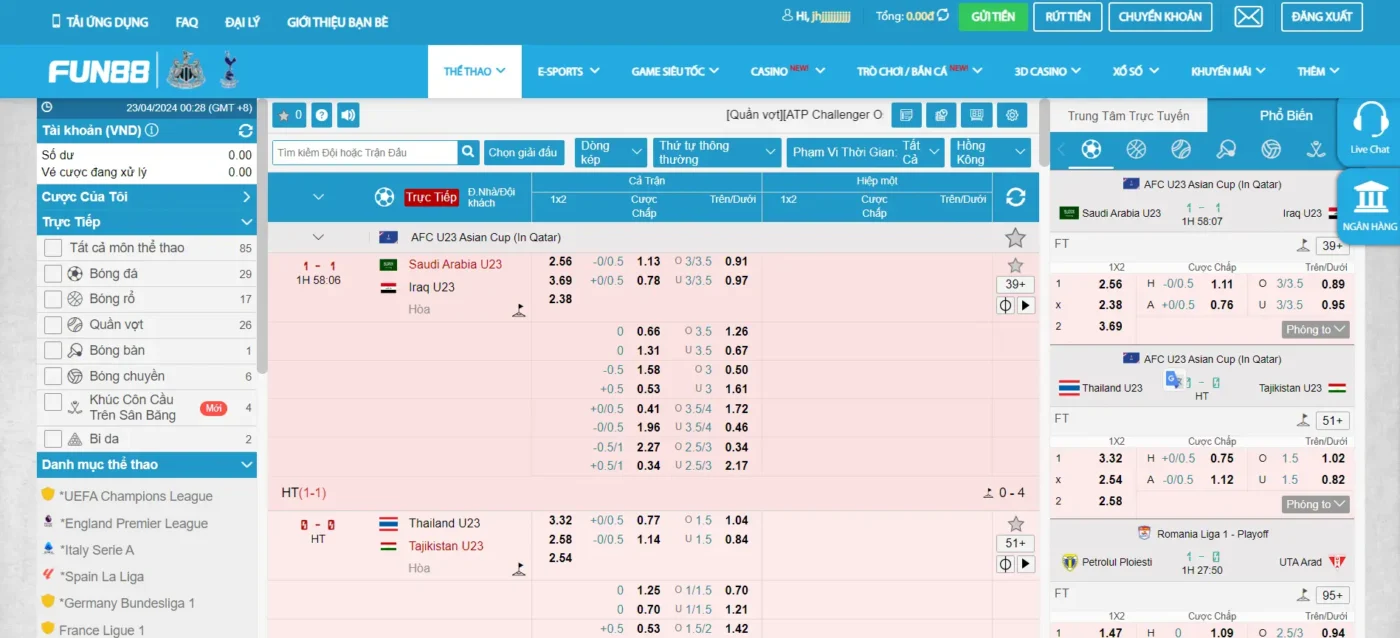Collapse the 'Trực Tiếp' sidebar section
Screen dimensions: 1400x638
tap(147, 222)
